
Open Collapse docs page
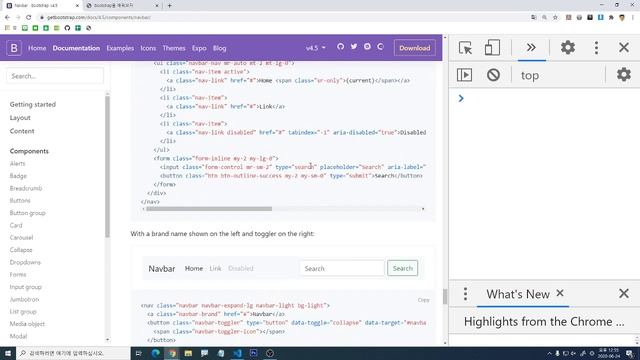click(x=21, y=250)
